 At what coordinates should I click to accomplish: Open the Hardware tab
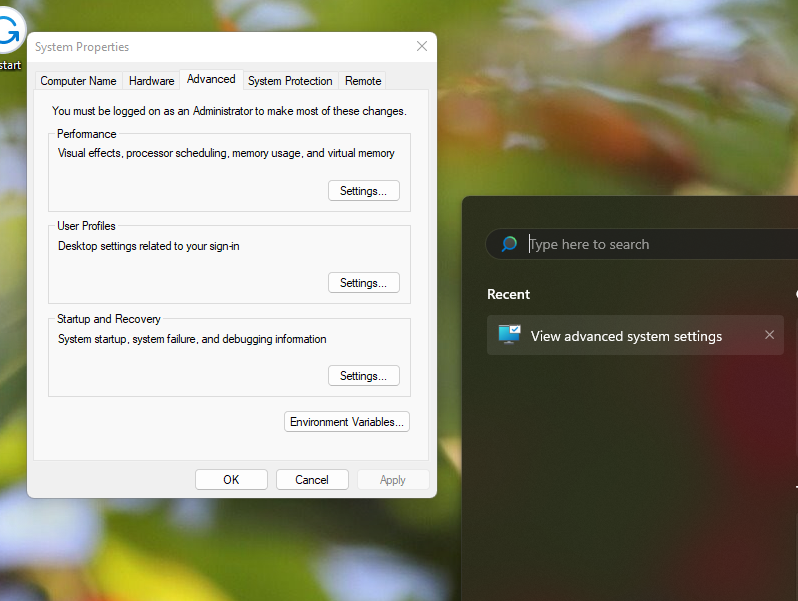151,81
